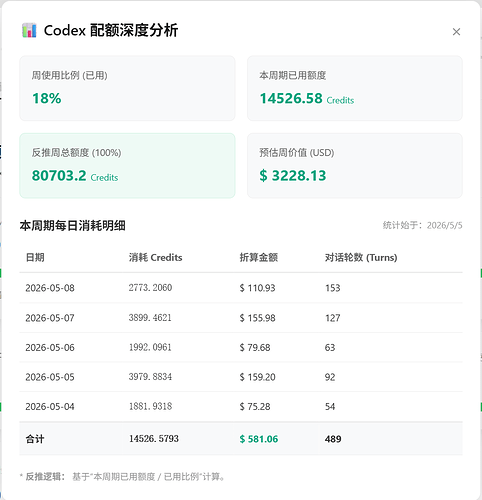
Task: Click the "本周期每日消耗明细" section heading
Action: pos(73,226)
